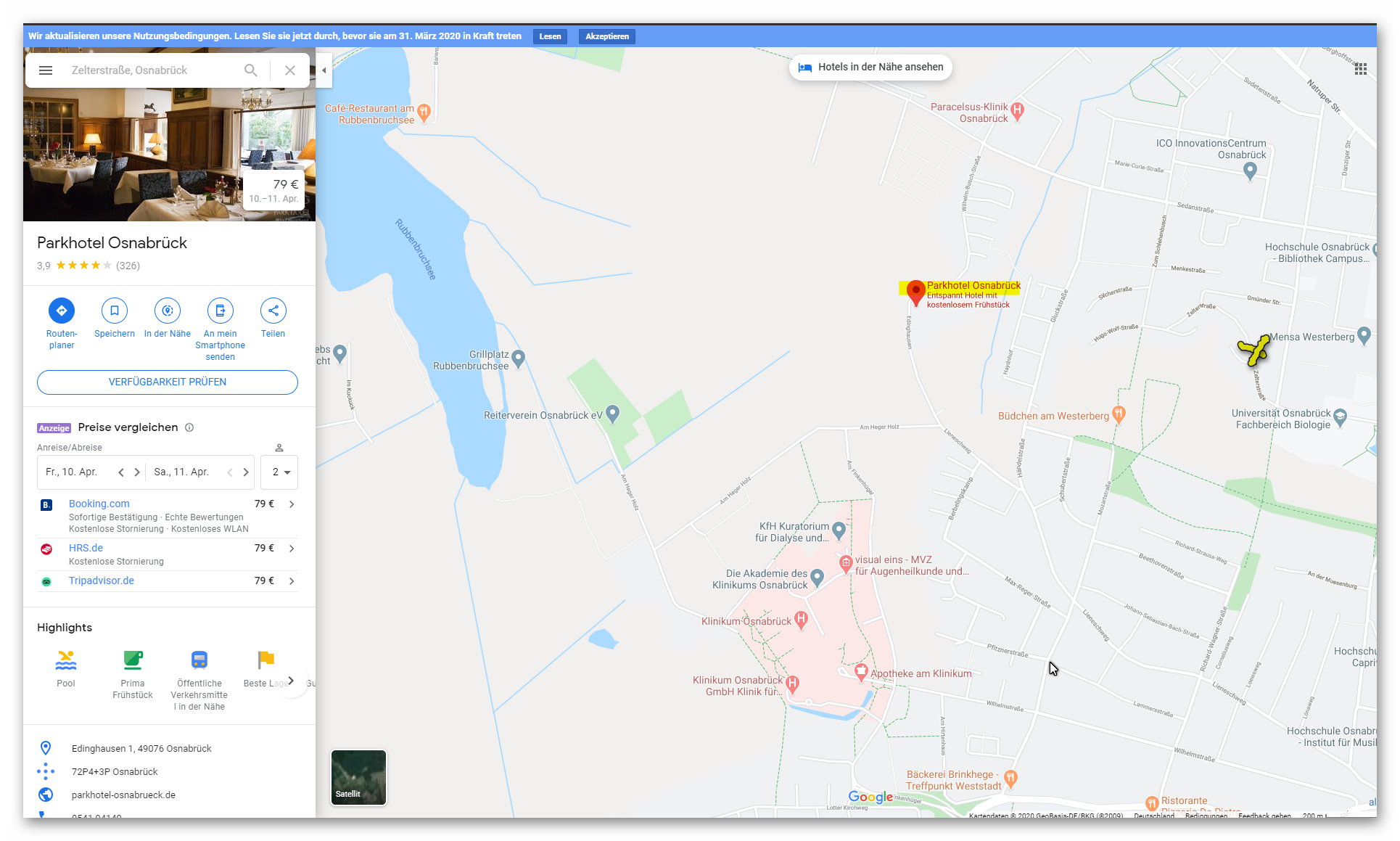Click the Sa., 11. Apr. check-out date
The width and height of the screenshot is (1400, 841).
[181, 472]
